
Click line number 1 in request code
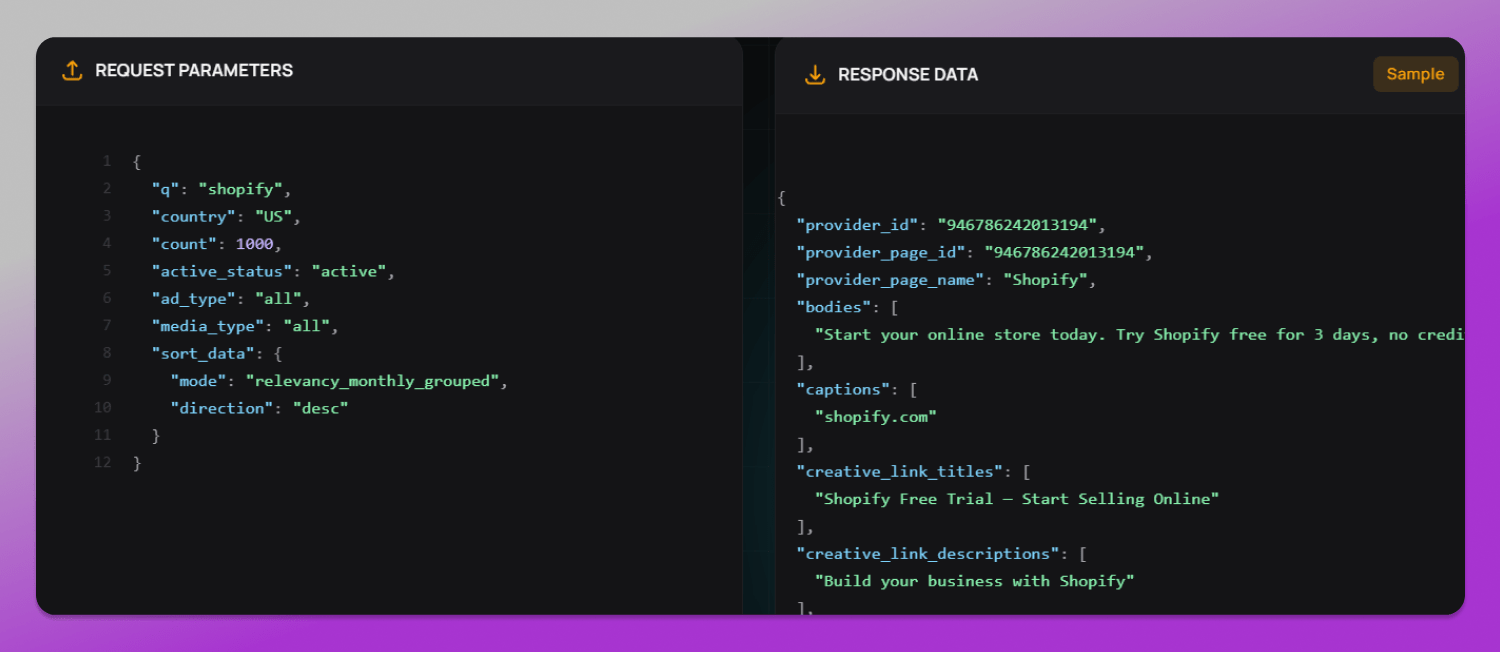pyautogui.click(x=107, y=162)
